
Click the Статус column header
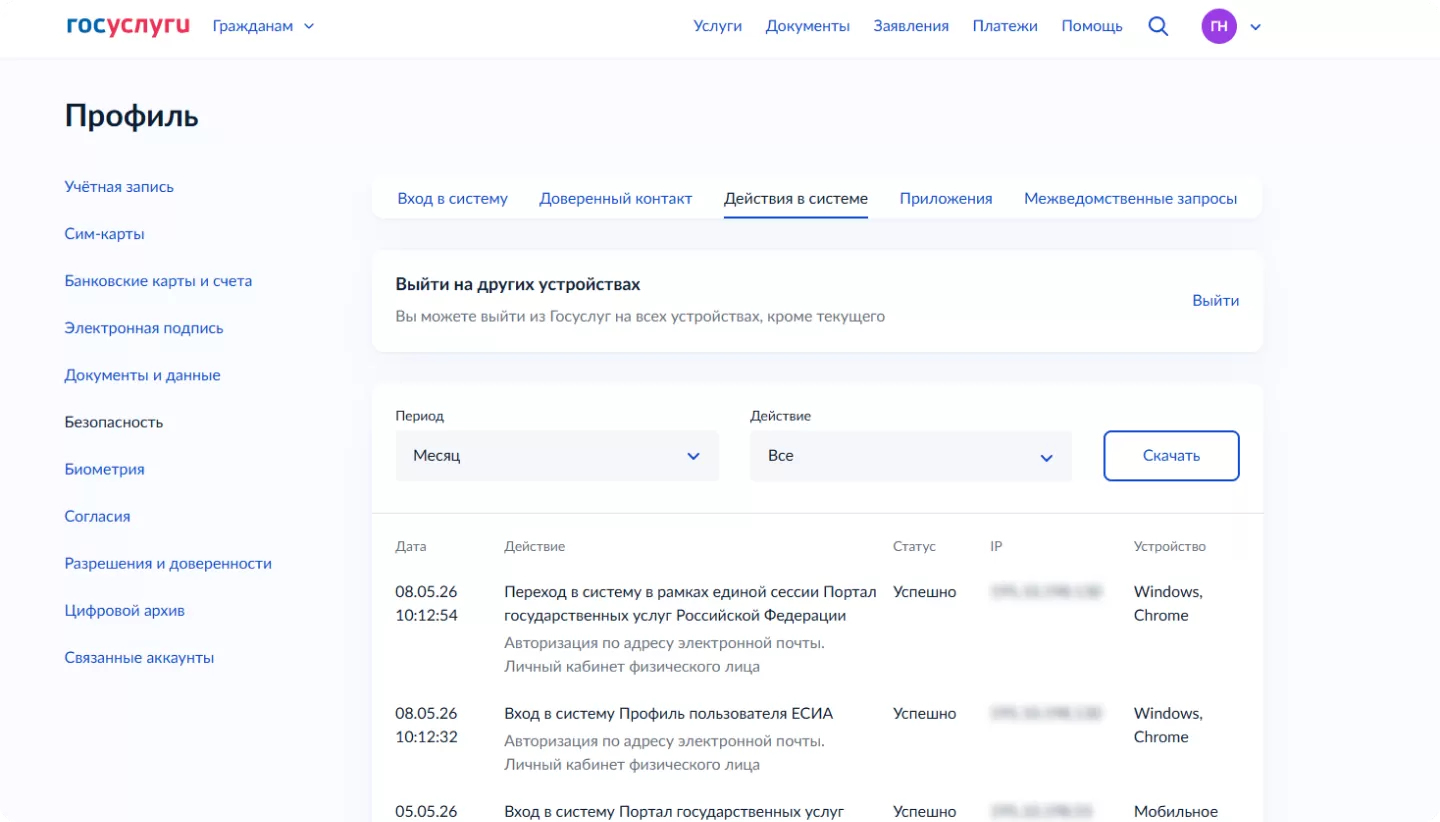(x=914, y=547)
